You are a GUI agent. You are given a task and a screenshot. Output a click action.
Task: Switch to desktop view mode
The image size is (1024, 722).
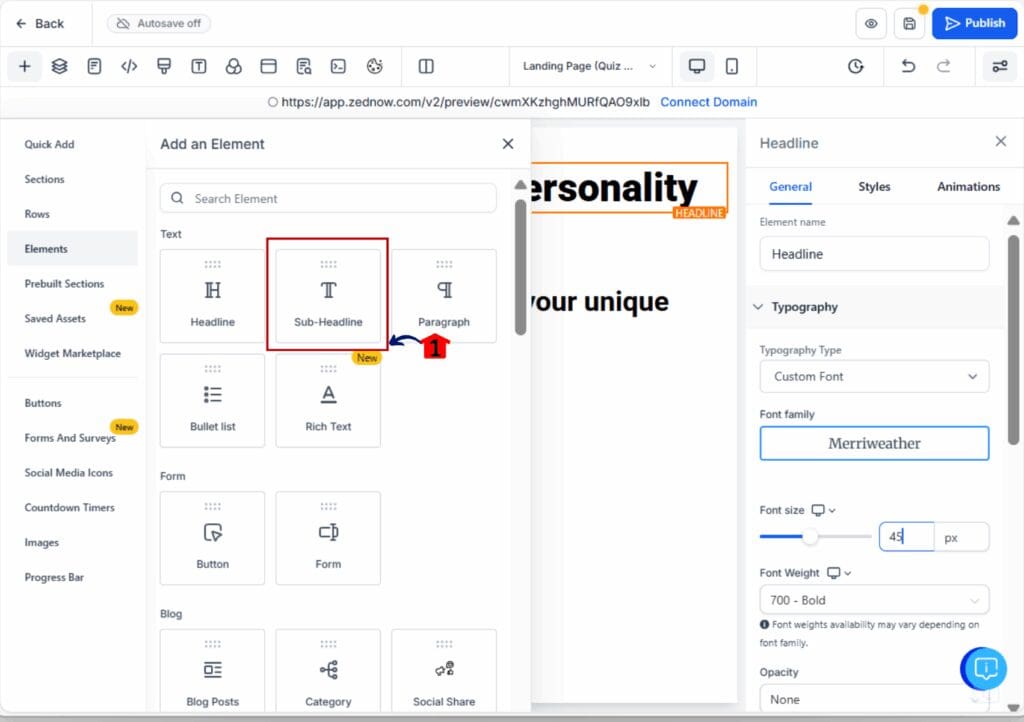click(x=697, y=66)
